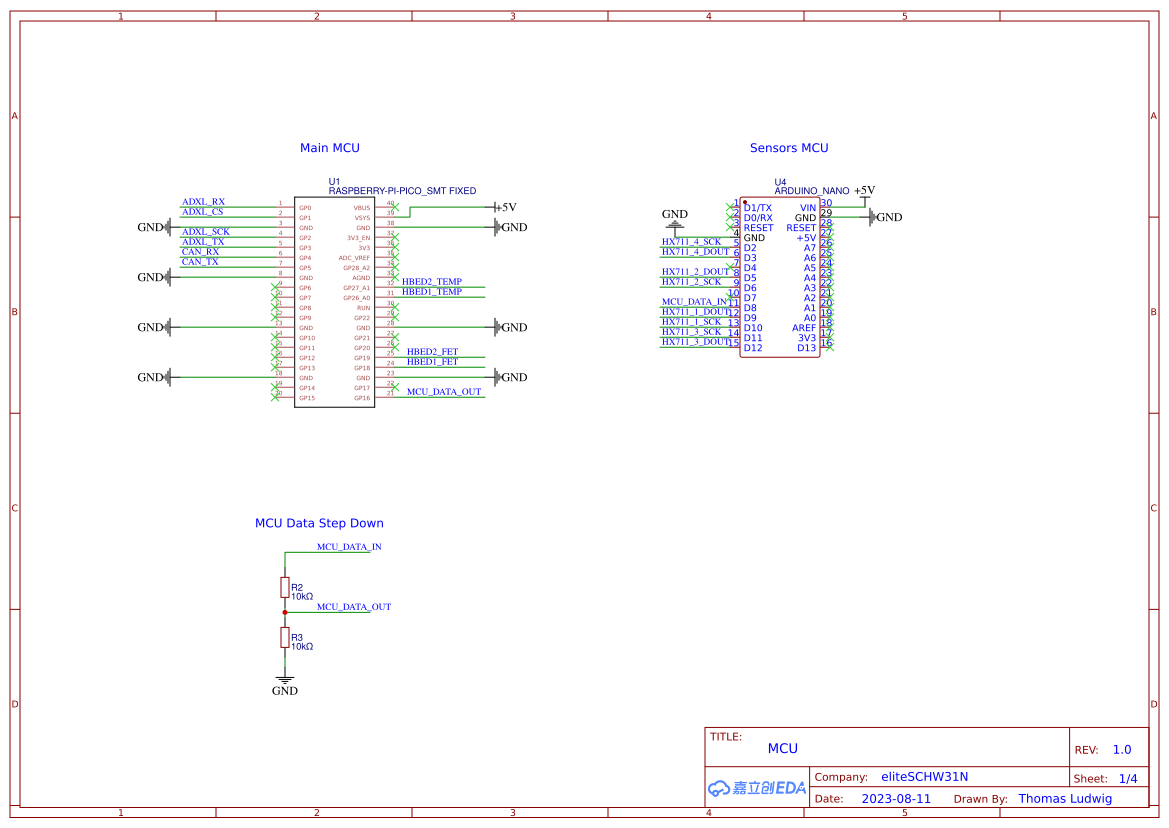Click the Thomas Ludwig drawn-by text
1169x828 pixels.
[x=1066, y=798]
